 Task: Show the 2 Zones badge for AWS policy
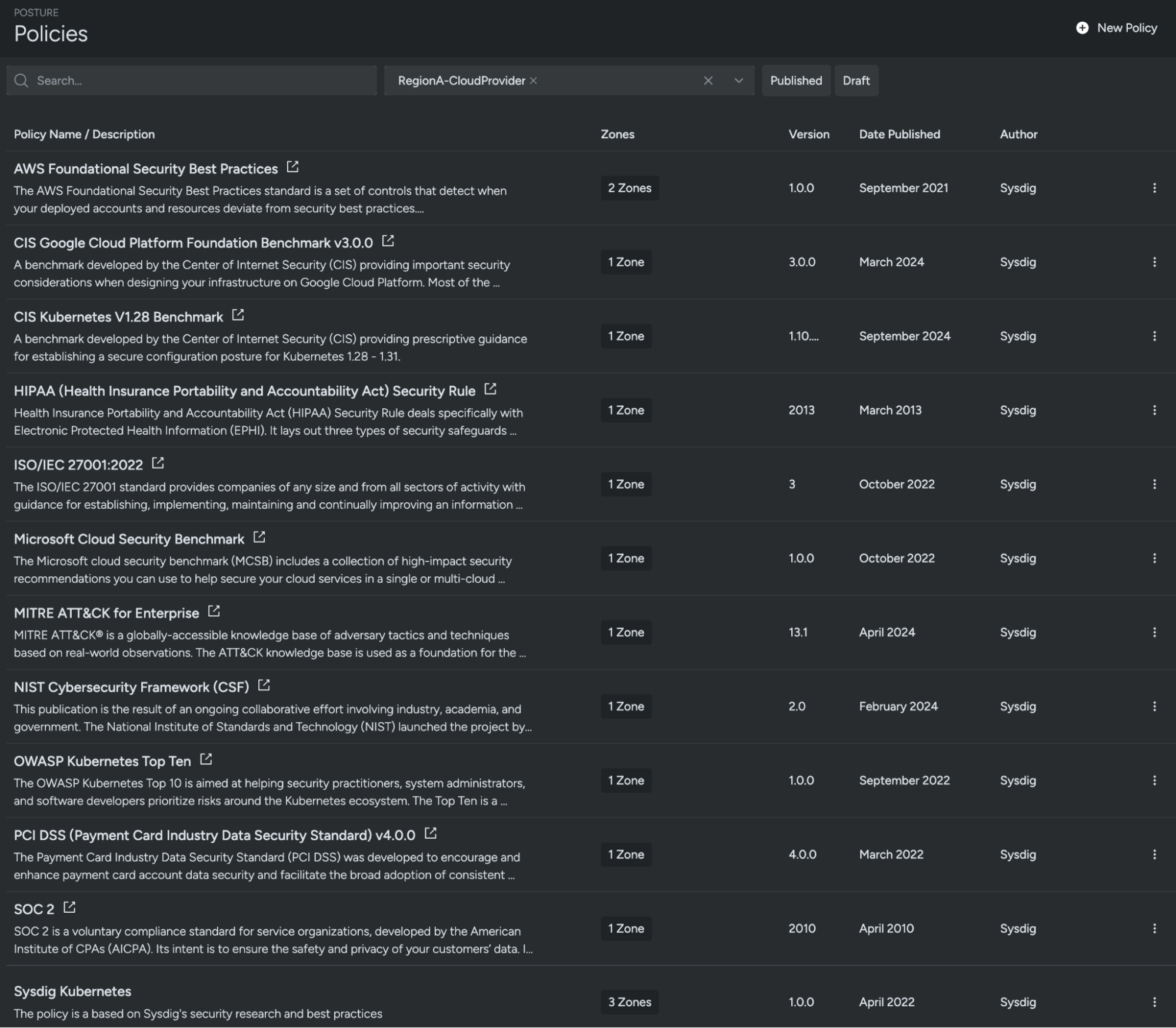pos(629,188)
